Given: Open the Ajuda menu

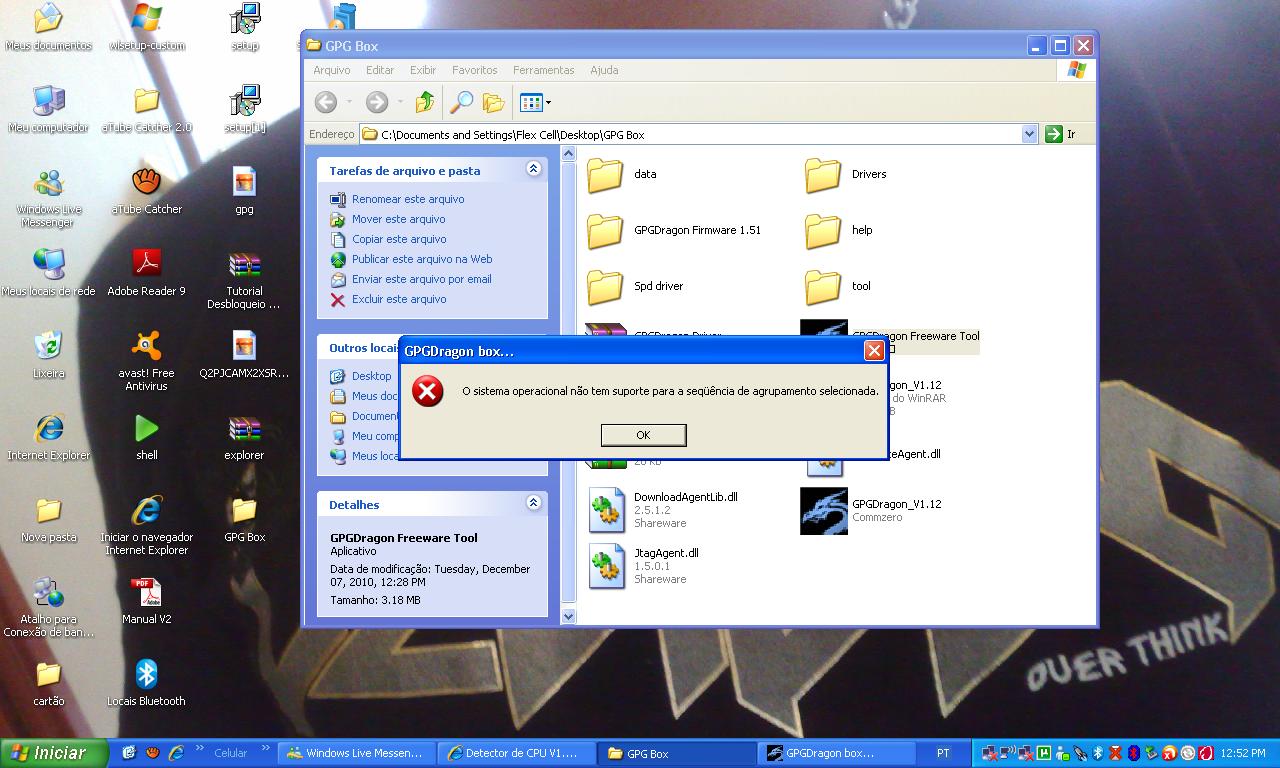Looking at the screenshot, I should pyautogui.click(x=604, y=70).
